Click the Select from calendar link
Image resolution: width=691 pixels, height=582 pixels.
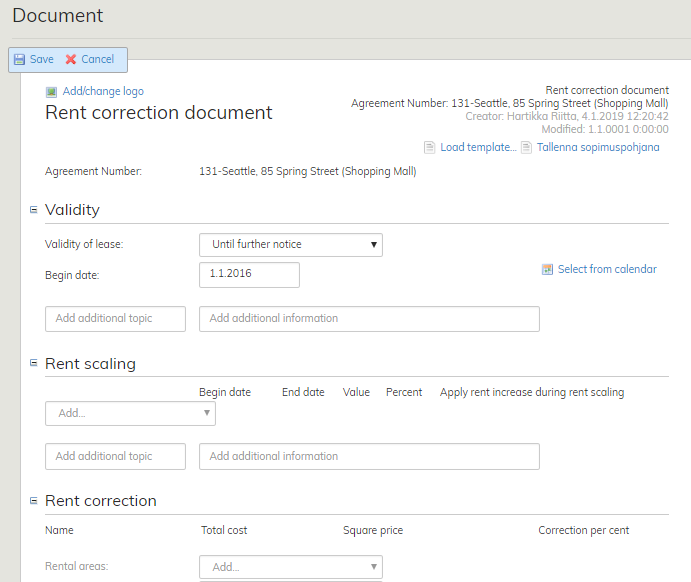(607, 269)
